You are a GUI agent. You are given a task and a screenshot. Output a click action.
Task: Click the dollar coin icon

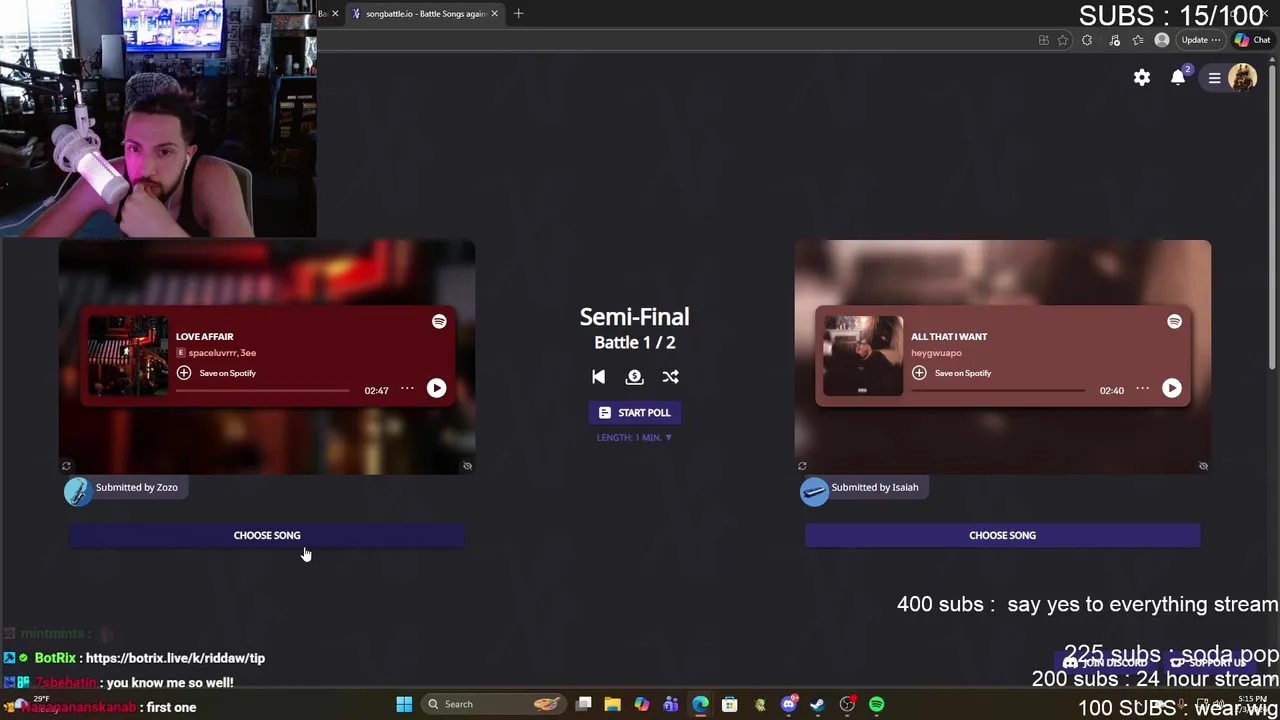pos(634,377)
